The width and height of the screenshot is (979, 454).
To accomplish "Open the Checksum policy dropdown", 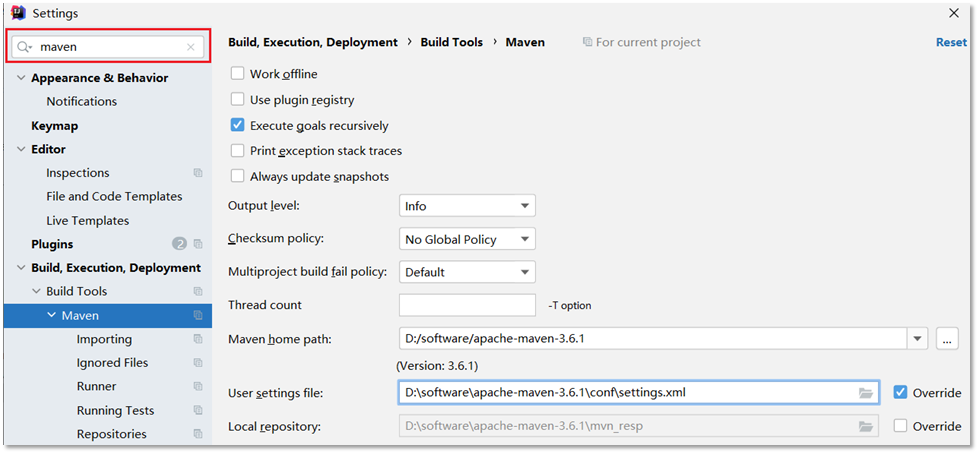I will (x=467, y=239).
